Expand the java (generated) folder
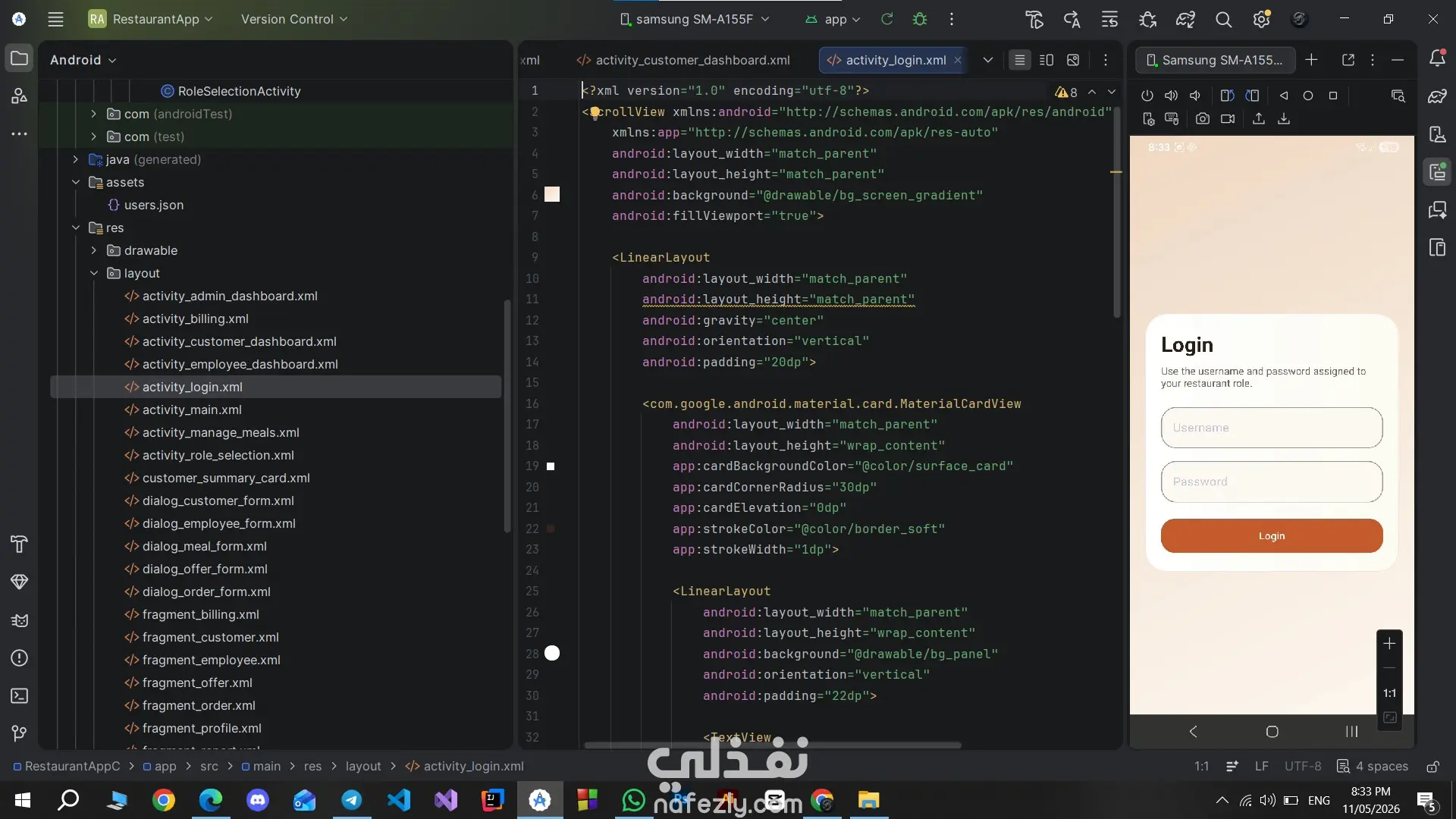 [75, 159]
